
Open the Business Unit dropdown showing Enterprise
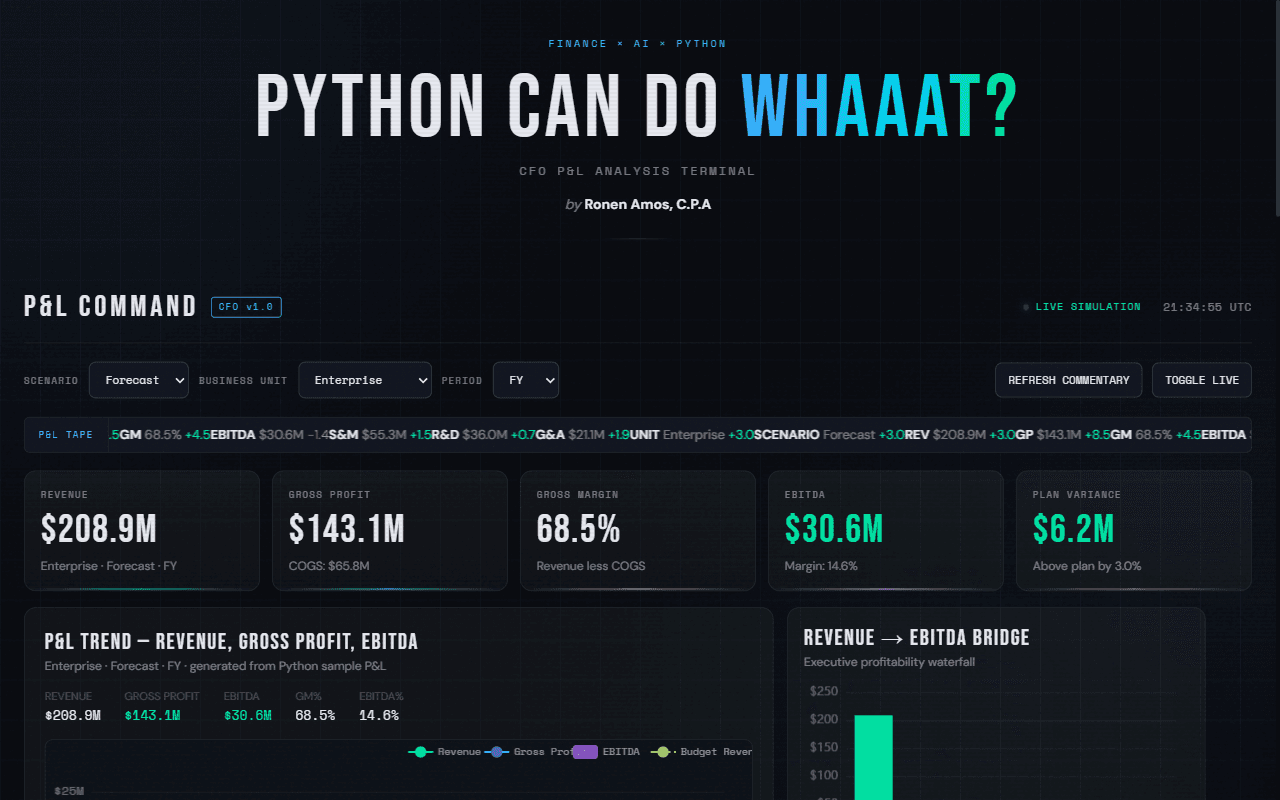[365, 380]
